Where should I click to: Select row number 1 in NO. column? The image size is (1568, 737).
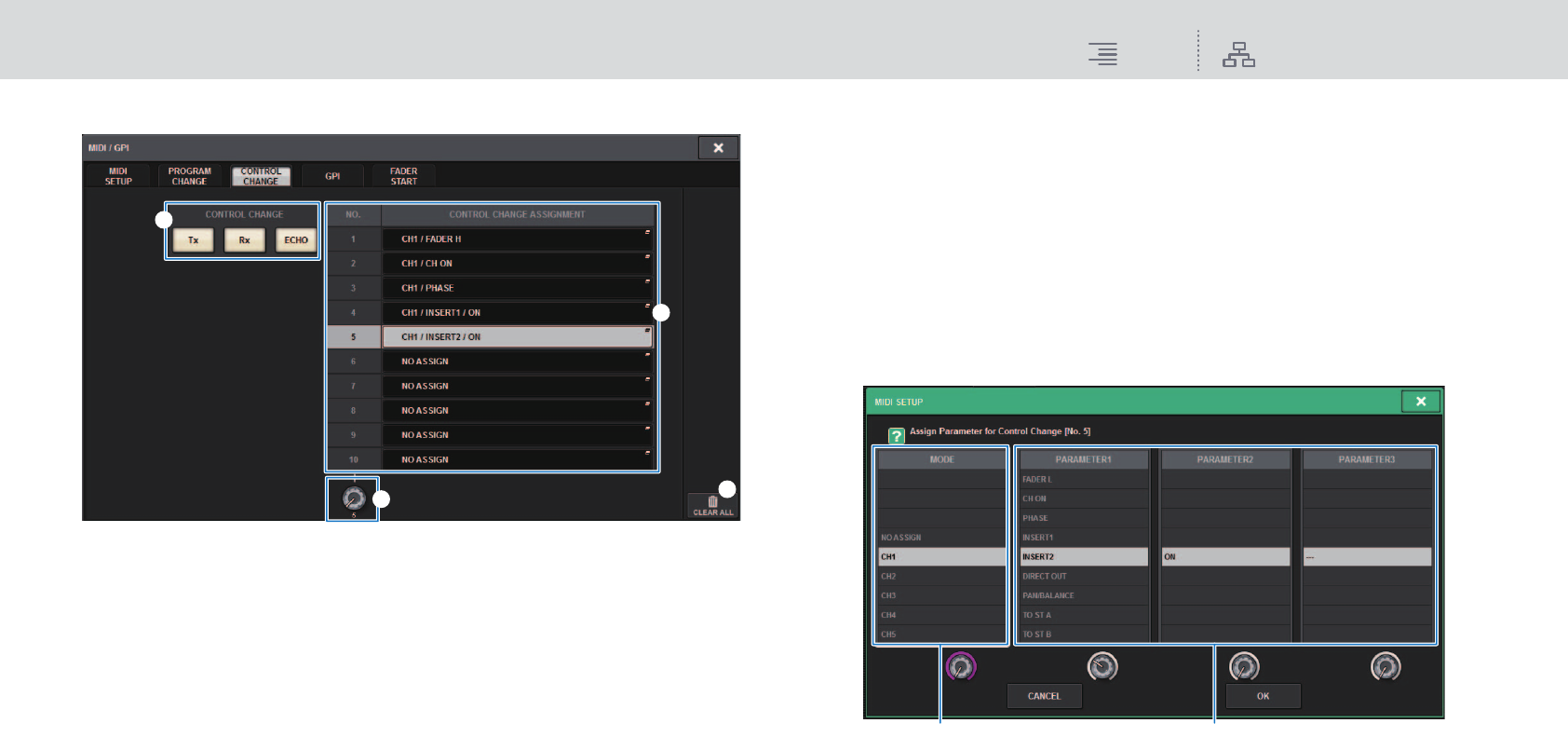[354, 239]
